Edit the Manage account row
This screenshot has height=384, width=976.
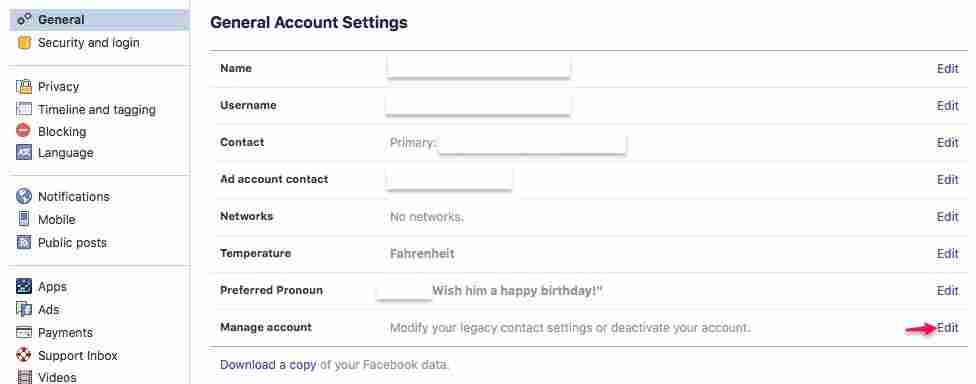947,327
